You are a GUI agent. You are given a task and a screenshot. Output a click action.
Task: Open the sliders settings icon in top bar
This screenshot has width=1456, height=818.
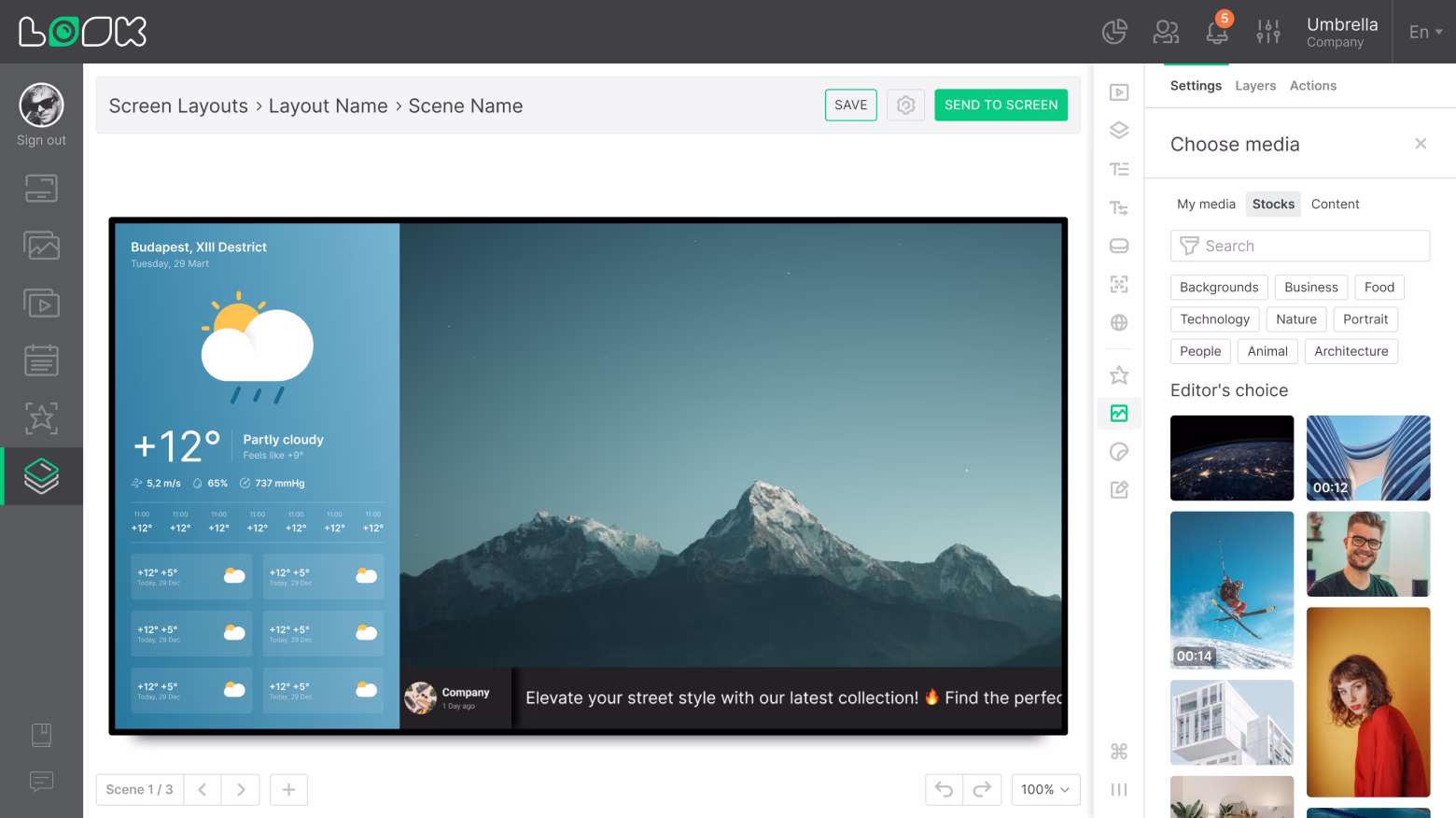(x=1268, y=32)
